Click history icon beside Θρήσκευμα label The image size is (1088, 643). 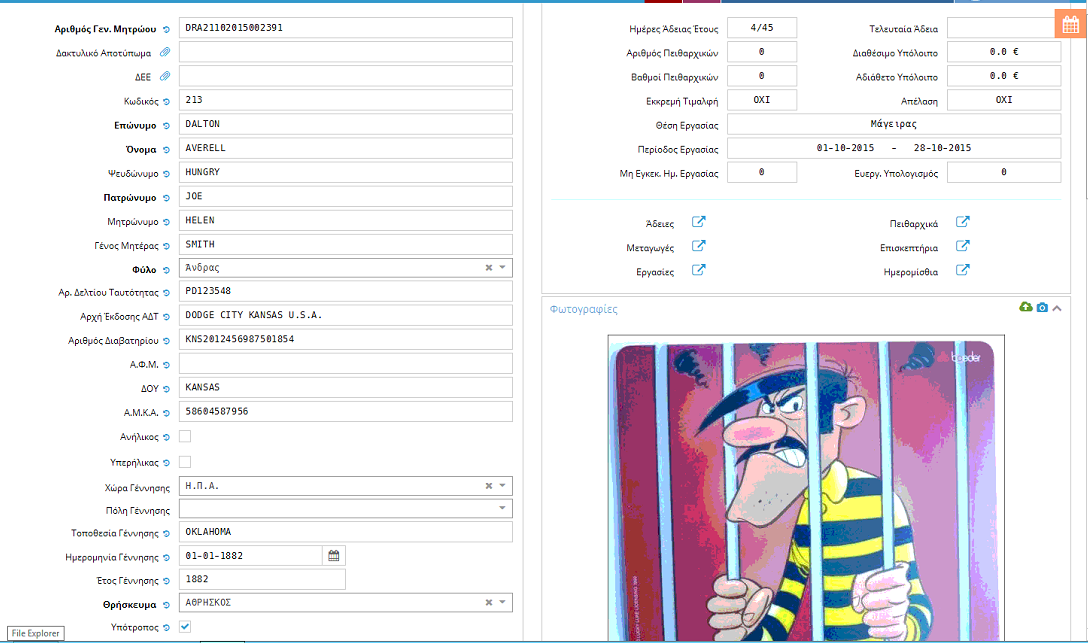point(167,606)
